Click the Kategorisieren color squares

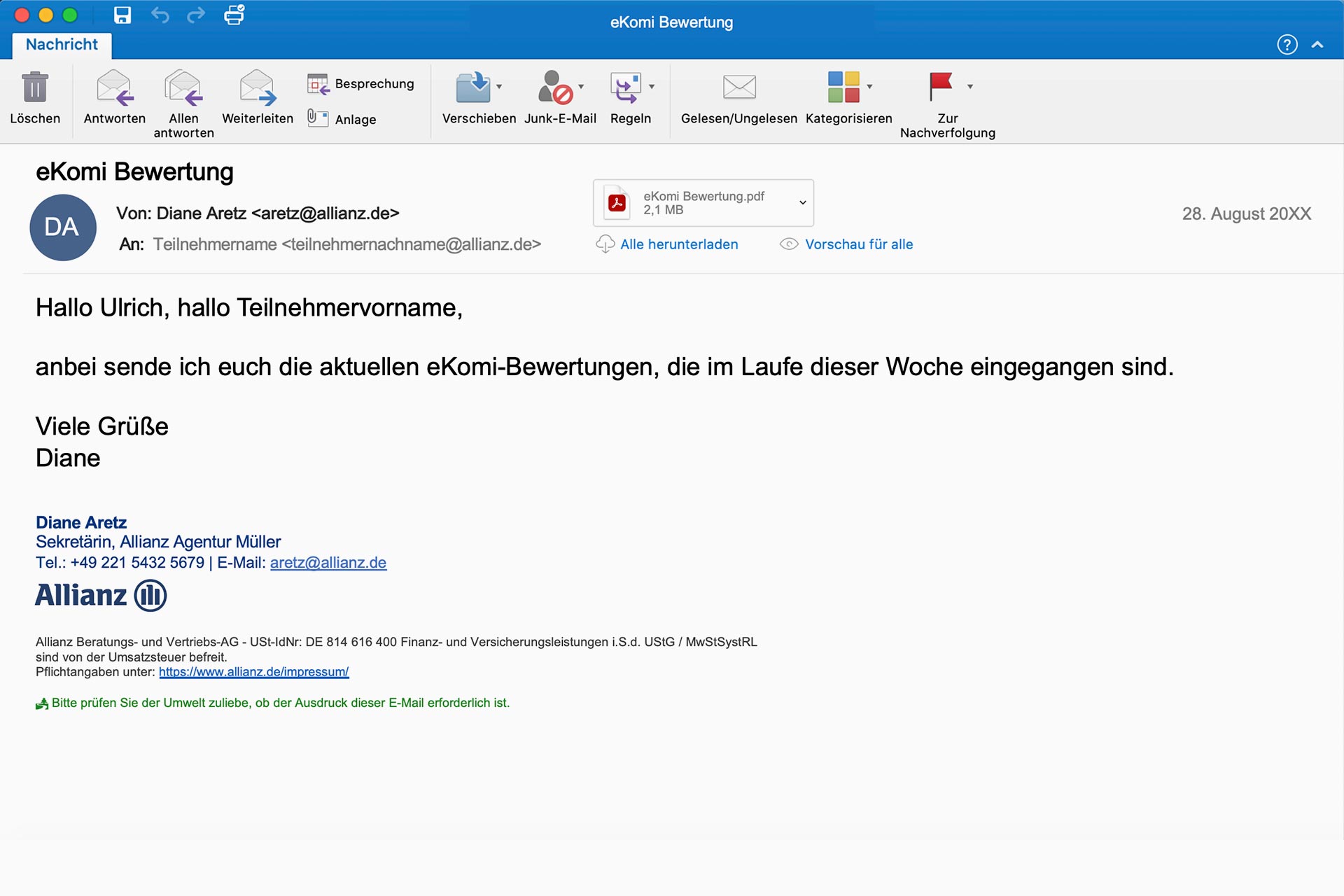pyautogui.click(x=843, y=87)
